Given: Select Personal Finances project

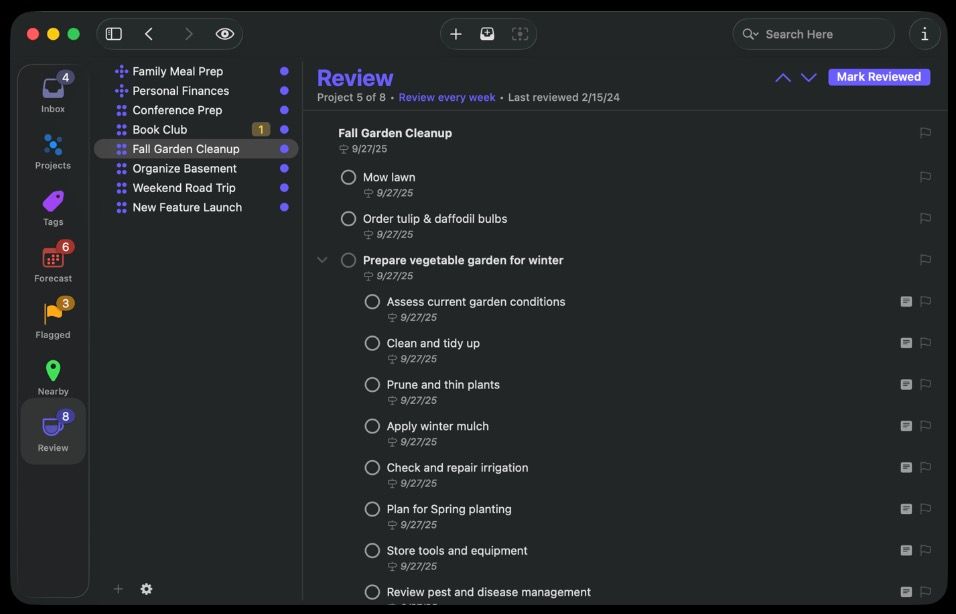Looking at the screenshot, I should [196, 91].
